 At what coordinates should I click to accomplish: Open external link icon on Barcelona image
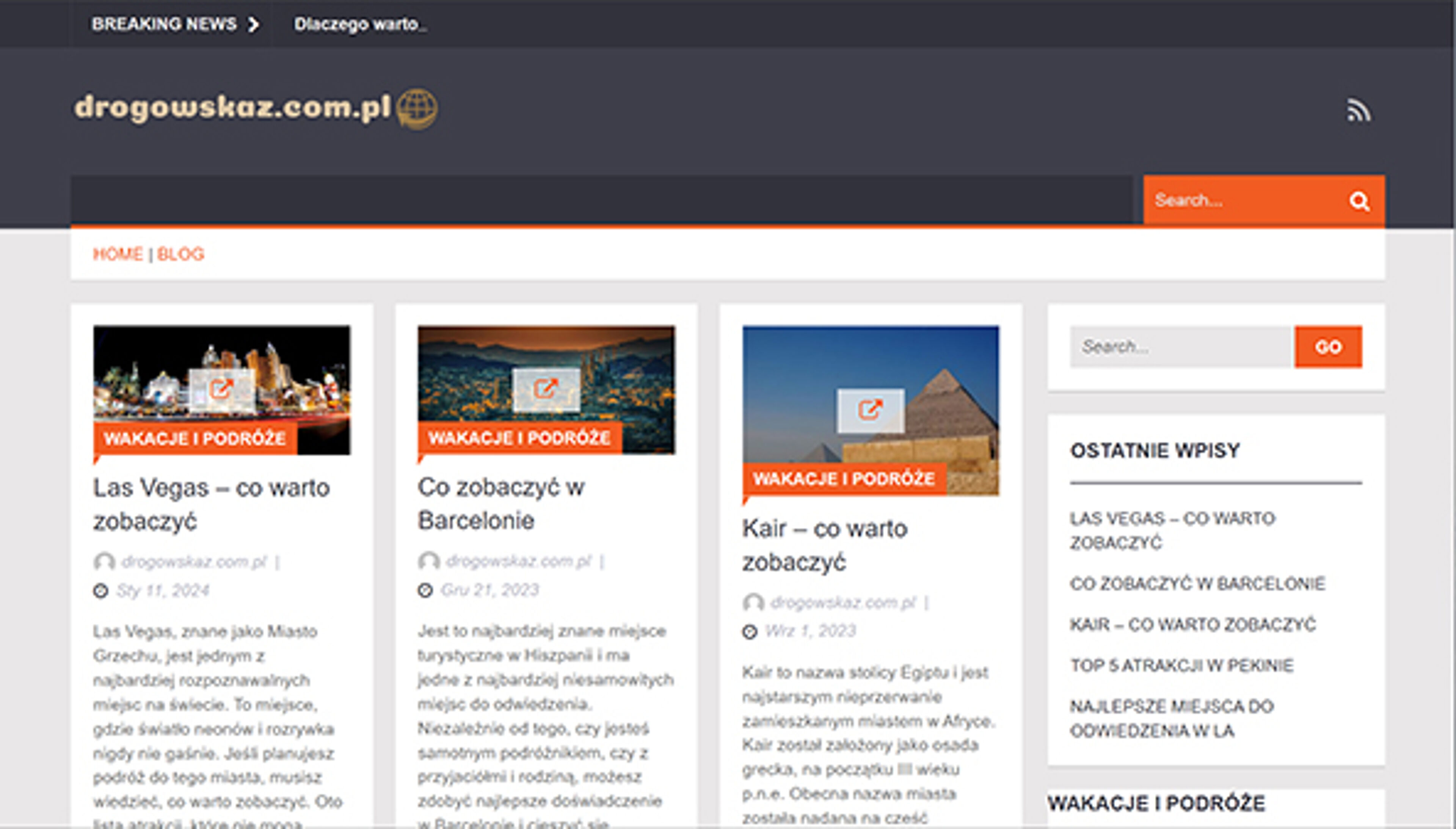[x=546, y=389]
